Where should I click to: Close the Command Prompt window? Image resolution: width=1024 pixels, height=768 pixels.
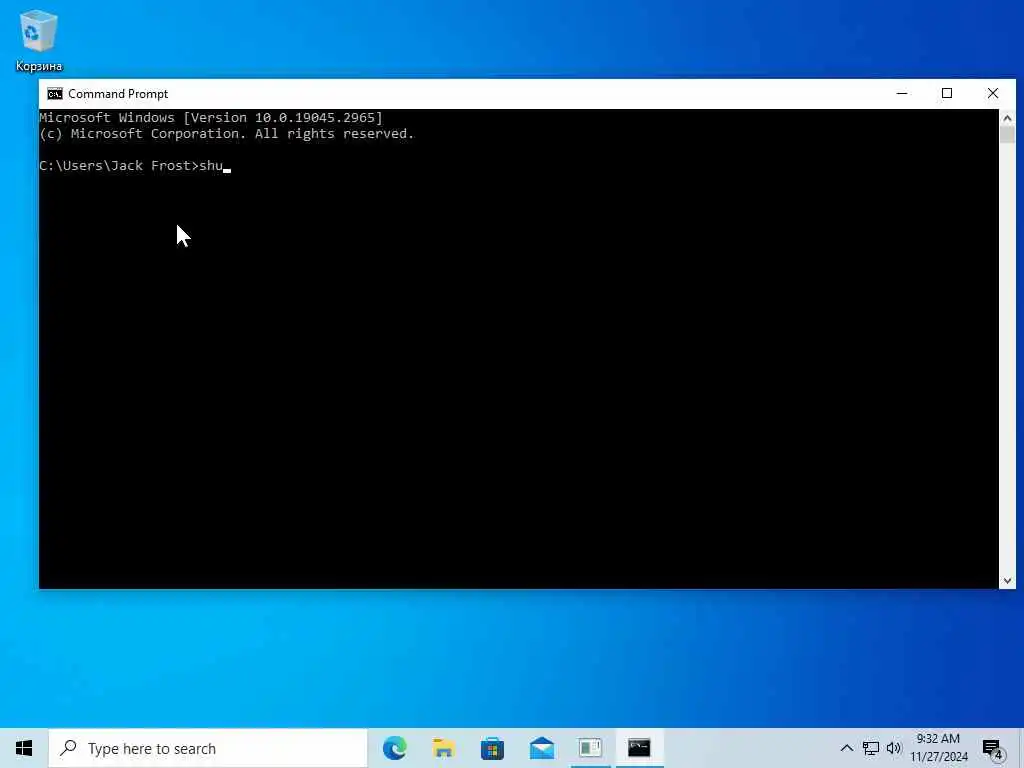[x=993, y=93]
